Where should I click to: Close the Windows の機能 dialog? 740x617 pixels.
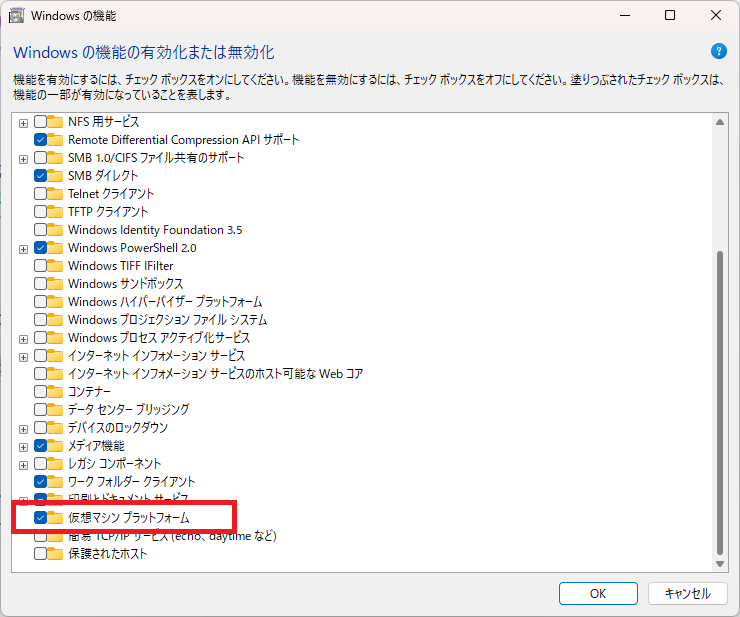click(715, 15)
